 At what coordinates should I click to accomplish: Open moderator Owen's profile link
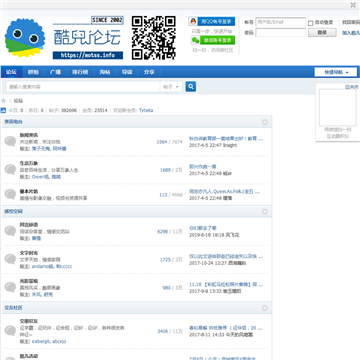pos(40,177)
